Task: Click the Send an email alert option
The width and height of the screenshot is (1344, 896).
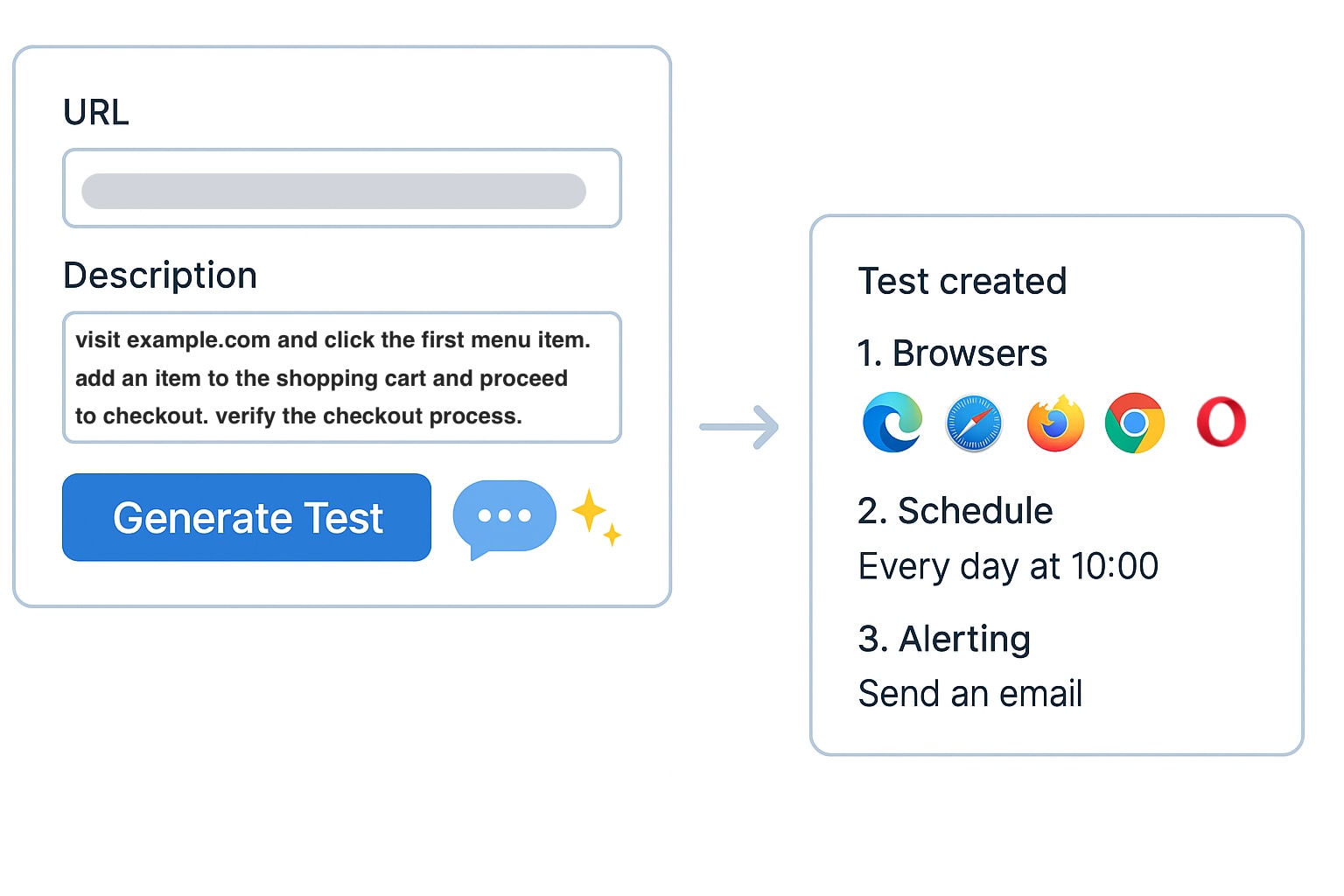Action: coord(970,694)
